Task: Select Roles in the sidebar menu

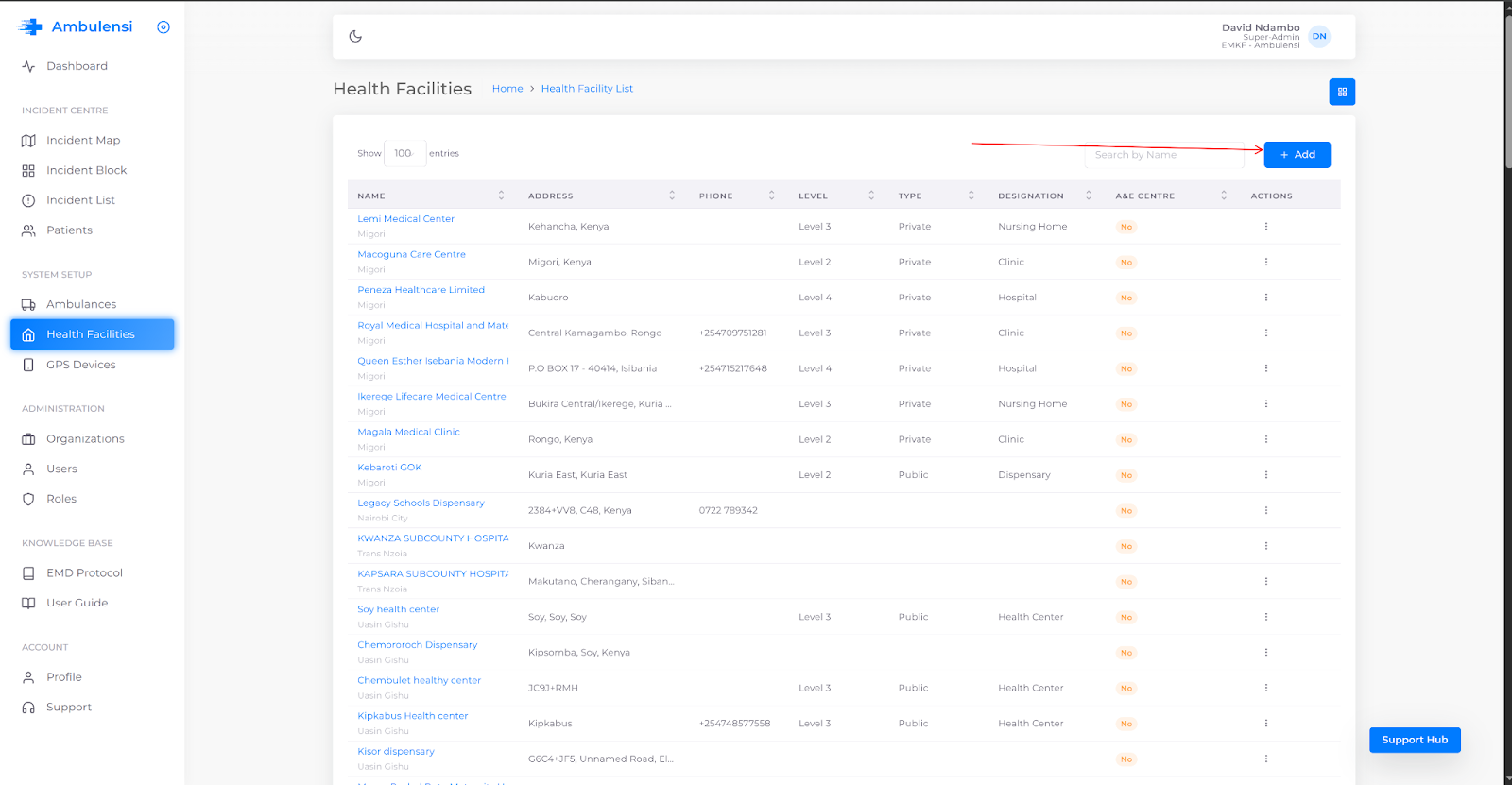Action: click(x=61, y=499)
